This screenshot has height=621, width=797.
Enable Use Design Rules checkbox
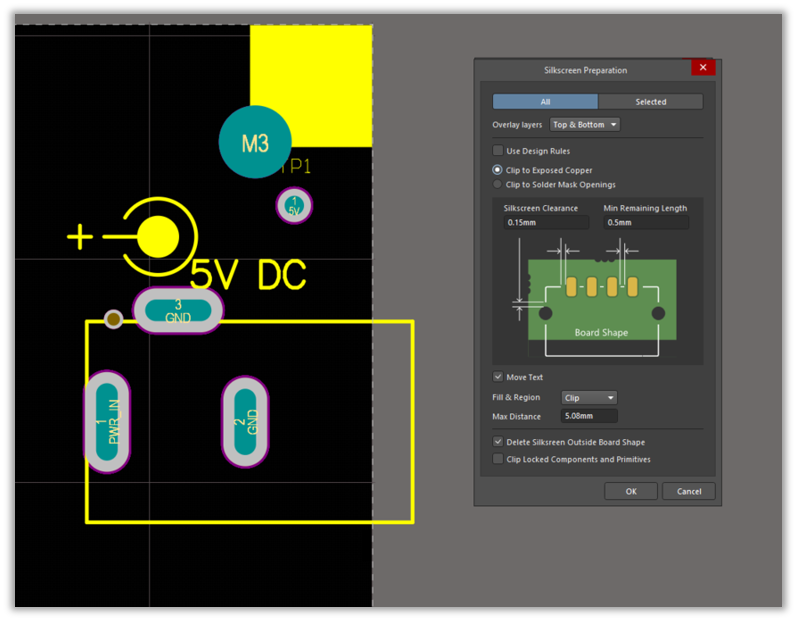498,151
